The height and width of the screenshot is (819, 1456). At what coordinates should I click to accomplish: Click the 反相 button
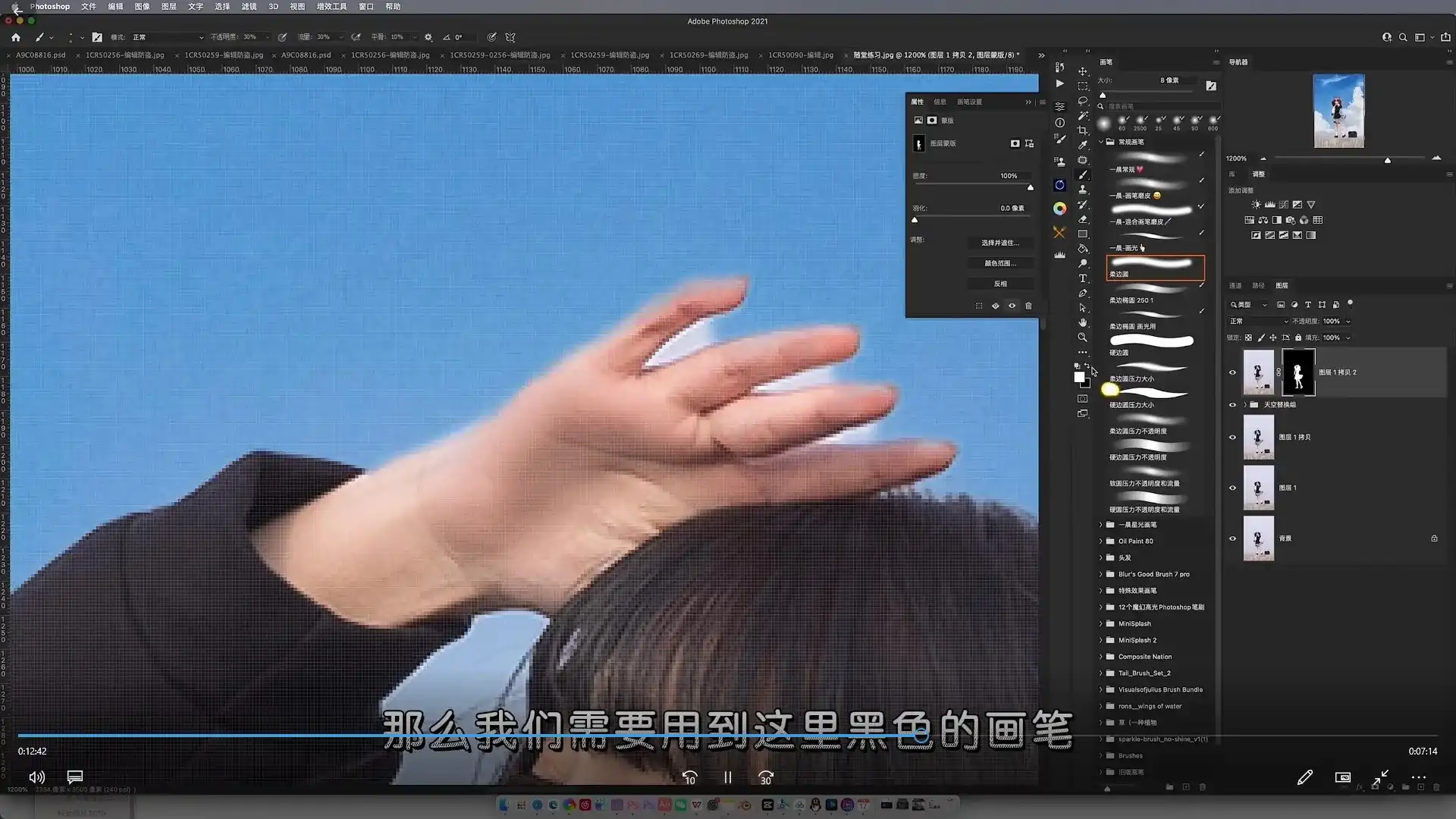(x=999, y=284)
